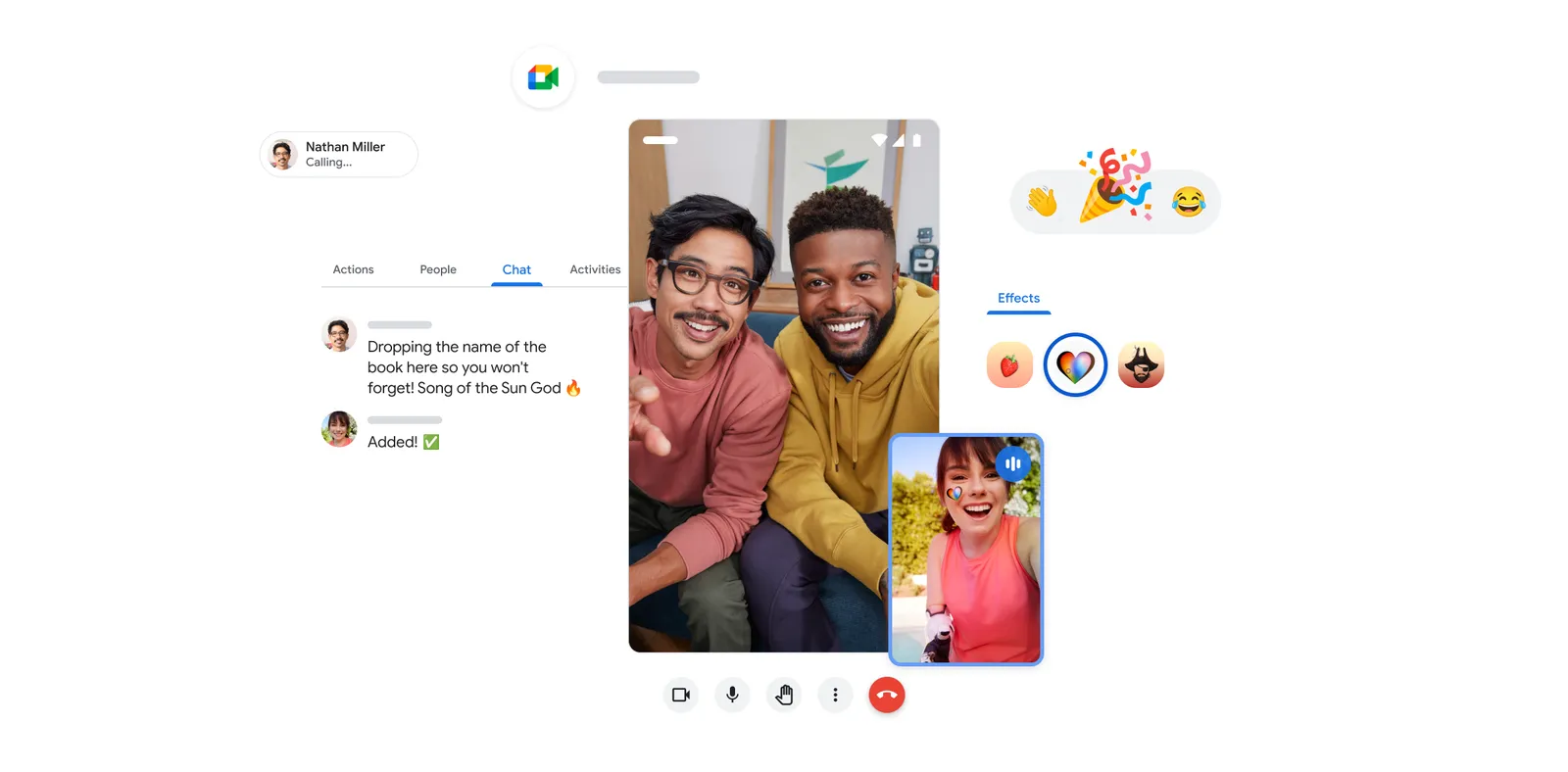The width and height of the screenshot is (1568, 772).
Task: End the call with red hang-up button
Action: click(x=887, y=695)
